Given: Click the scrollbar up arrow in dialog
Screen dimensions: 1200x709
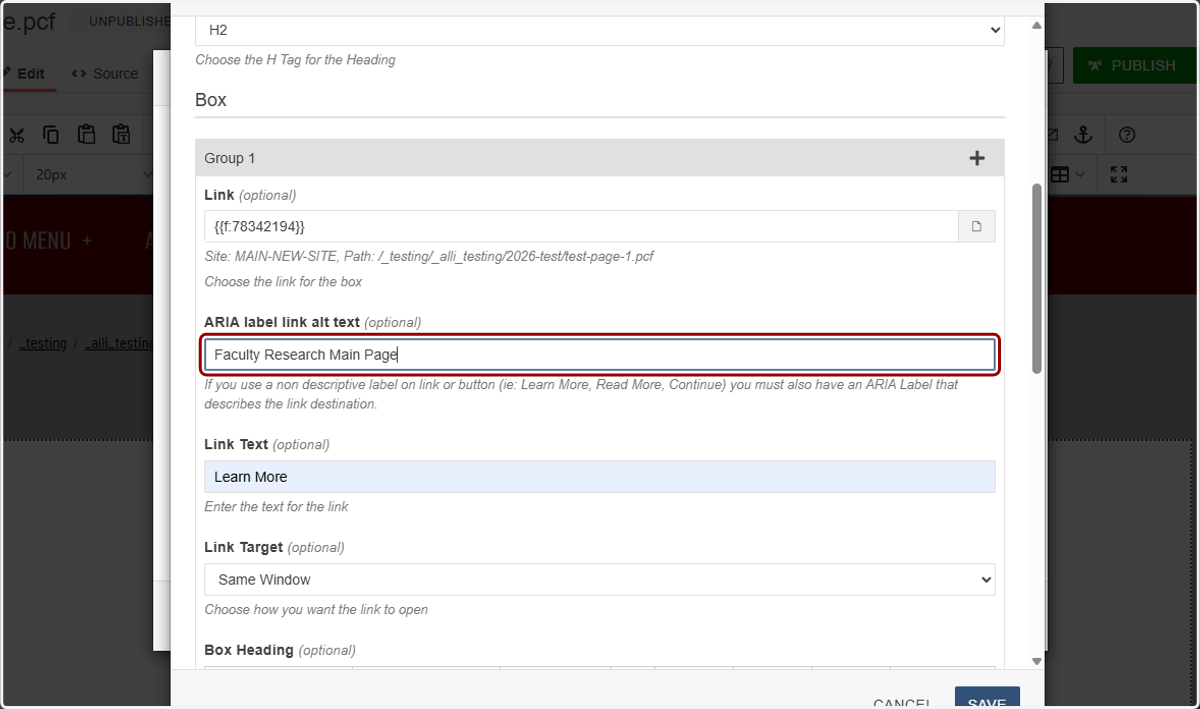Looking at the screenshot, I should pos(1036,25).
